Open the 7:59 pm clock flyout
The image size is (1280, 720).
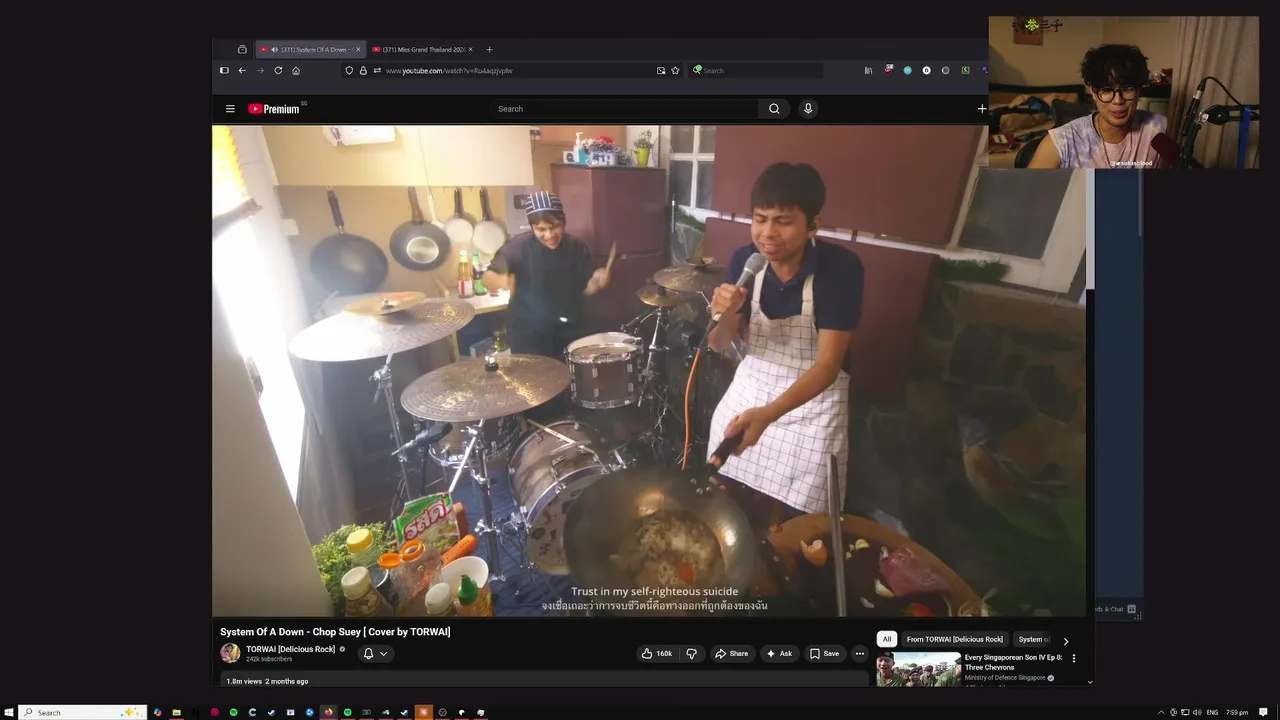[x=1237, y=712]
